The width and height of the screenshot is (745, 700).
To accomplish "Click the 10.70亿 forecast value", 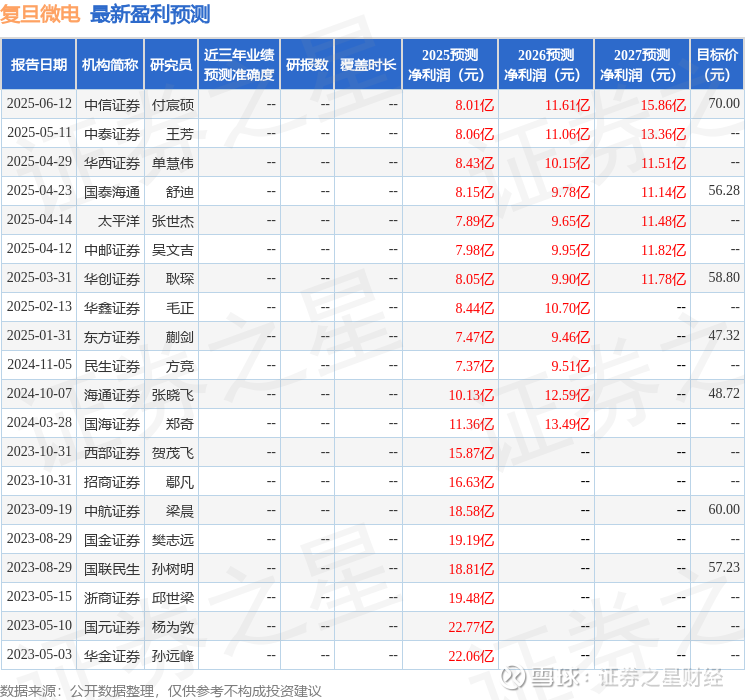I will click(x=567, y=308).
